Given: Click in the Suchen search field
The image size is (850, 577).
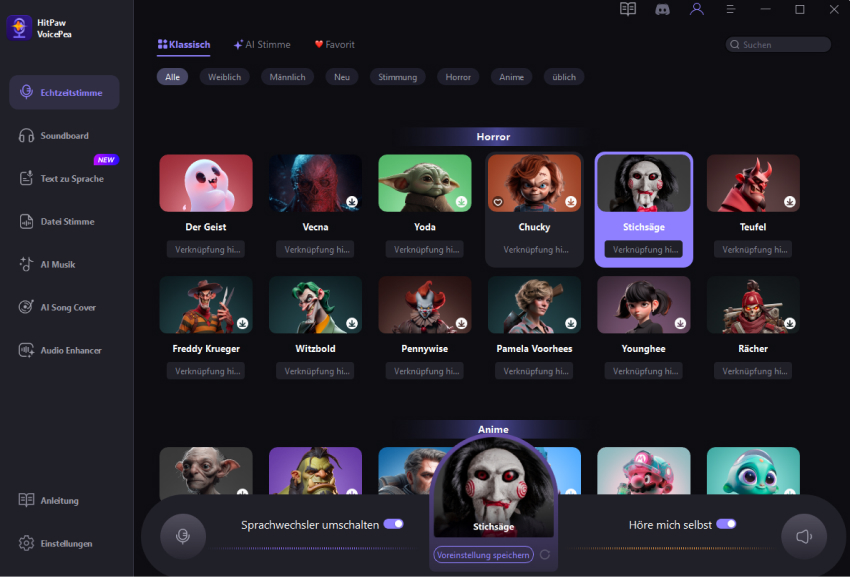Looking at the screenshot, I should point(778,44).
